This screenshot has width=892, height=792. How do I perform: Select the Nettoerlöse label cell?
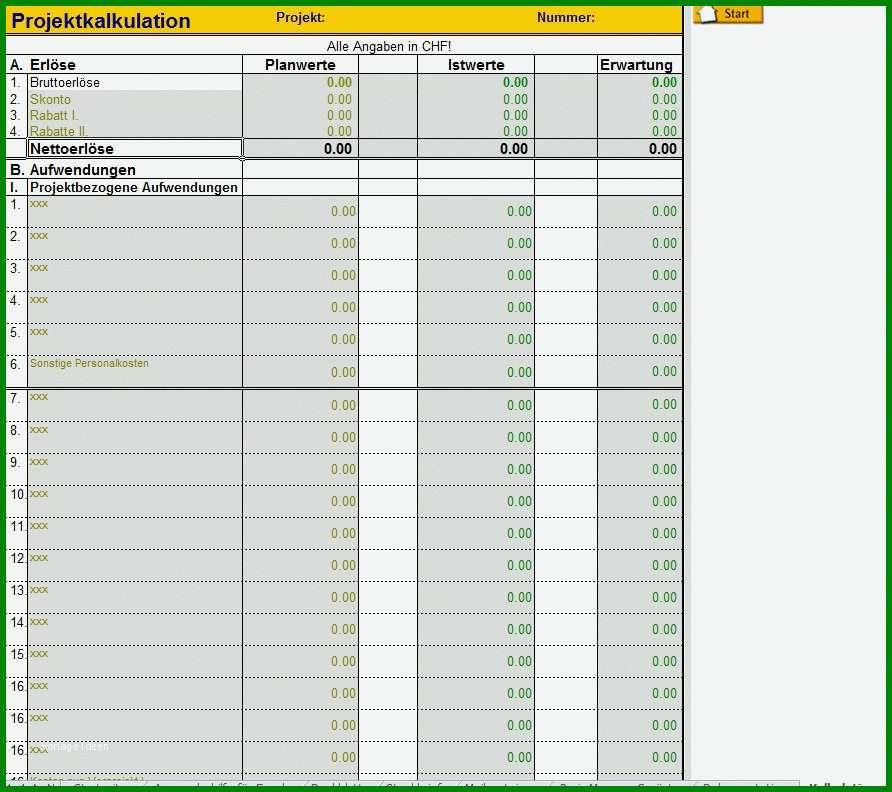point(135,148)
